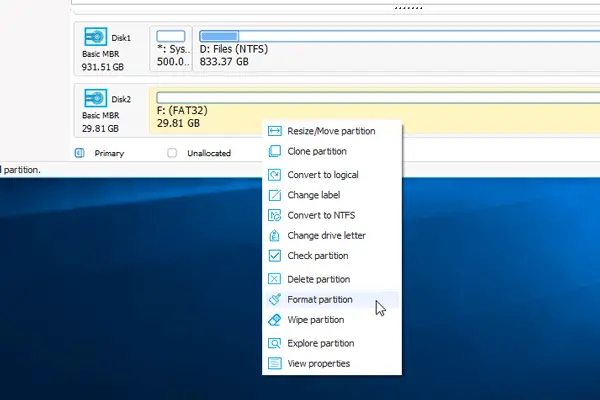This screenshot has height=400, width=600.
Task: Choose Clone partition menu entry
Action: click(332, 151)
